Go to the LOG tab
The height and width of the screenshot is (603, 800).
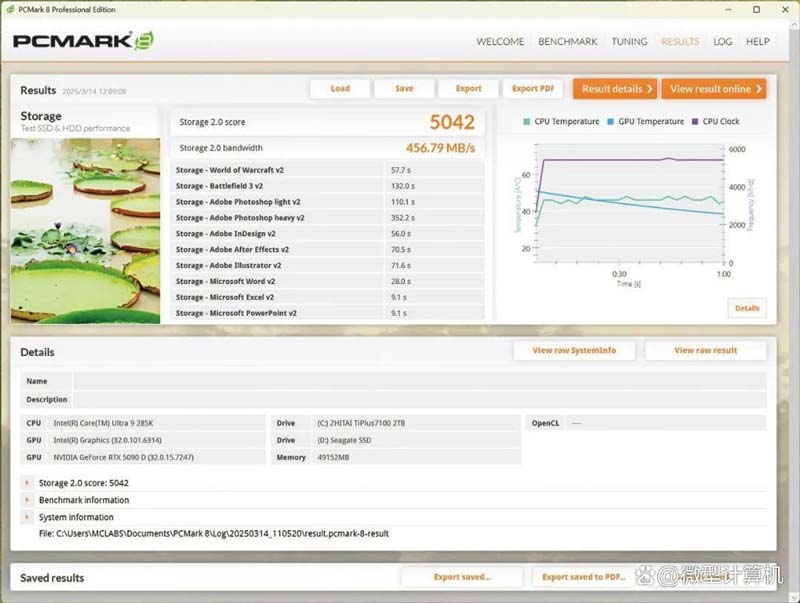[722, 42]
